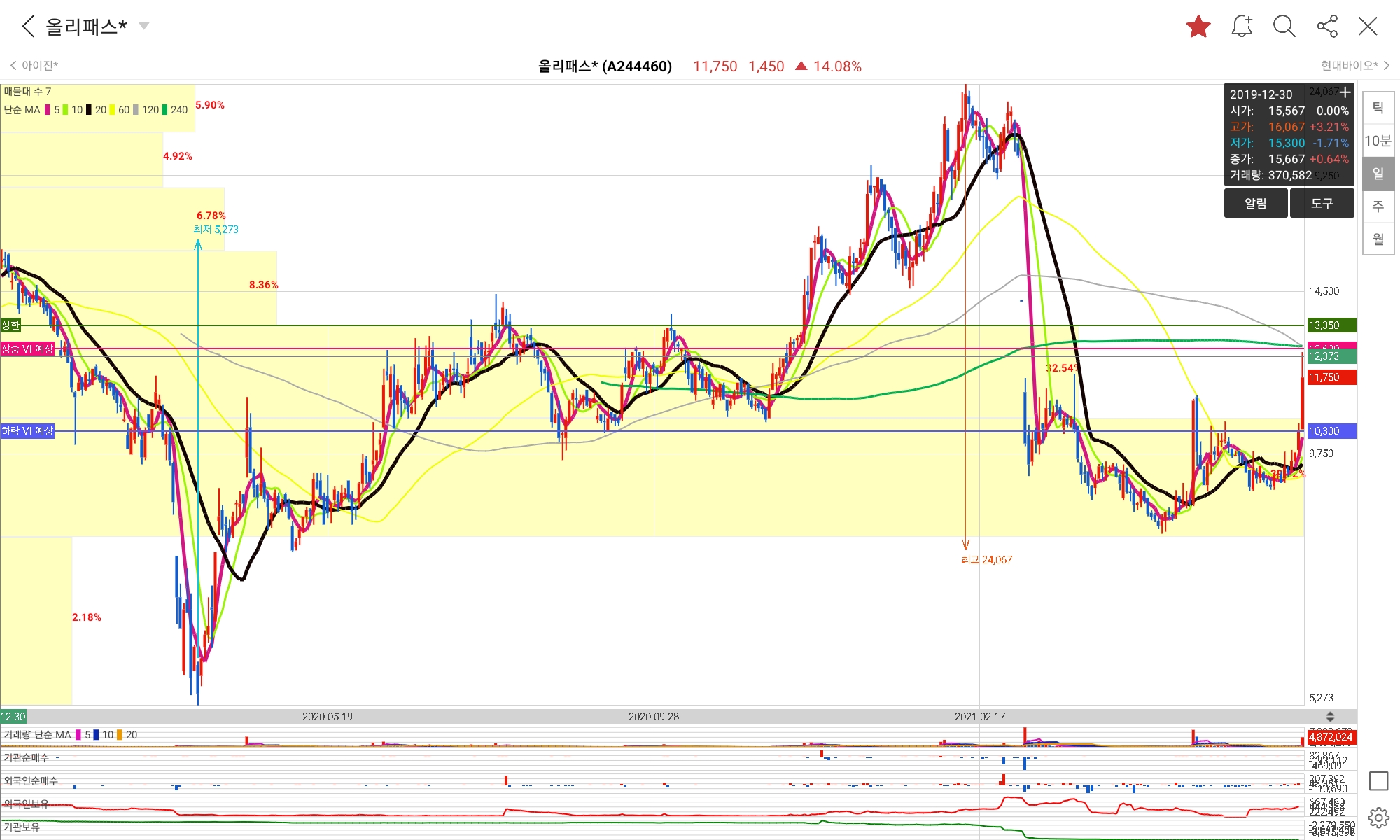Image resolution: width=1400 pixels, height=840 pixels.
Task: Click the plus icon on the info box
Action: 1345,92
